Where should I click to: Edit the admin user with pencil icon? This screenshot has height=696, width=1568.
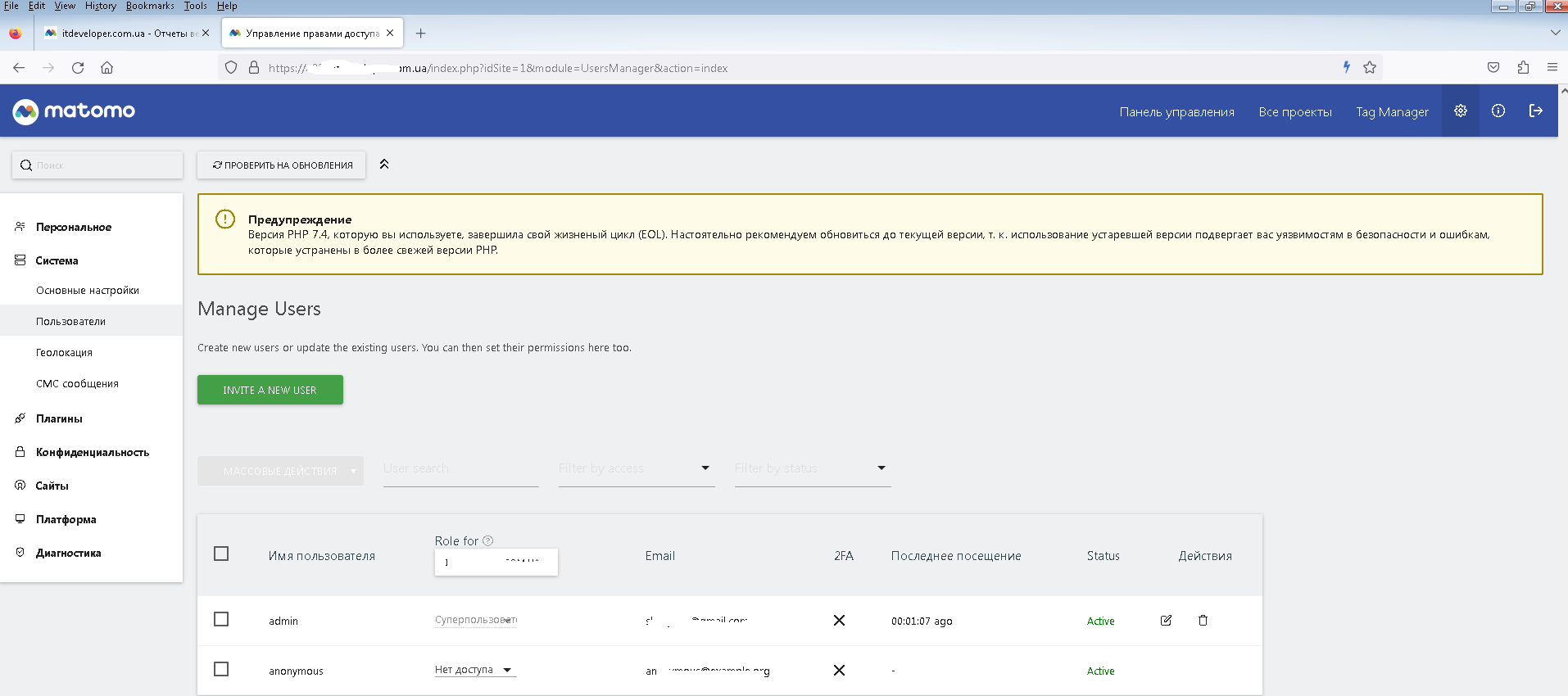point(1166,621)
